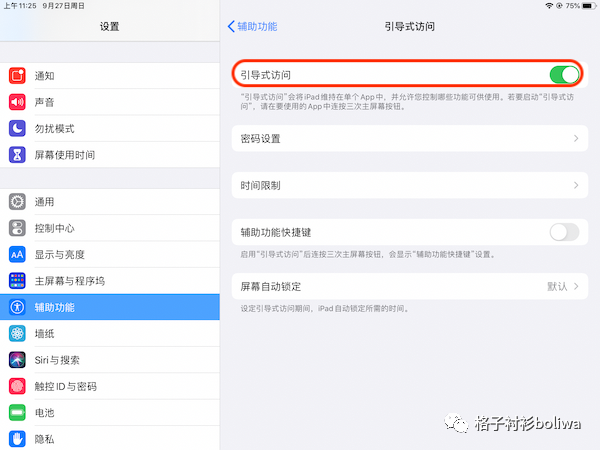Tap the 通用 gear icon
Screen dimensions: 600x450
click(x=17, y=202)
